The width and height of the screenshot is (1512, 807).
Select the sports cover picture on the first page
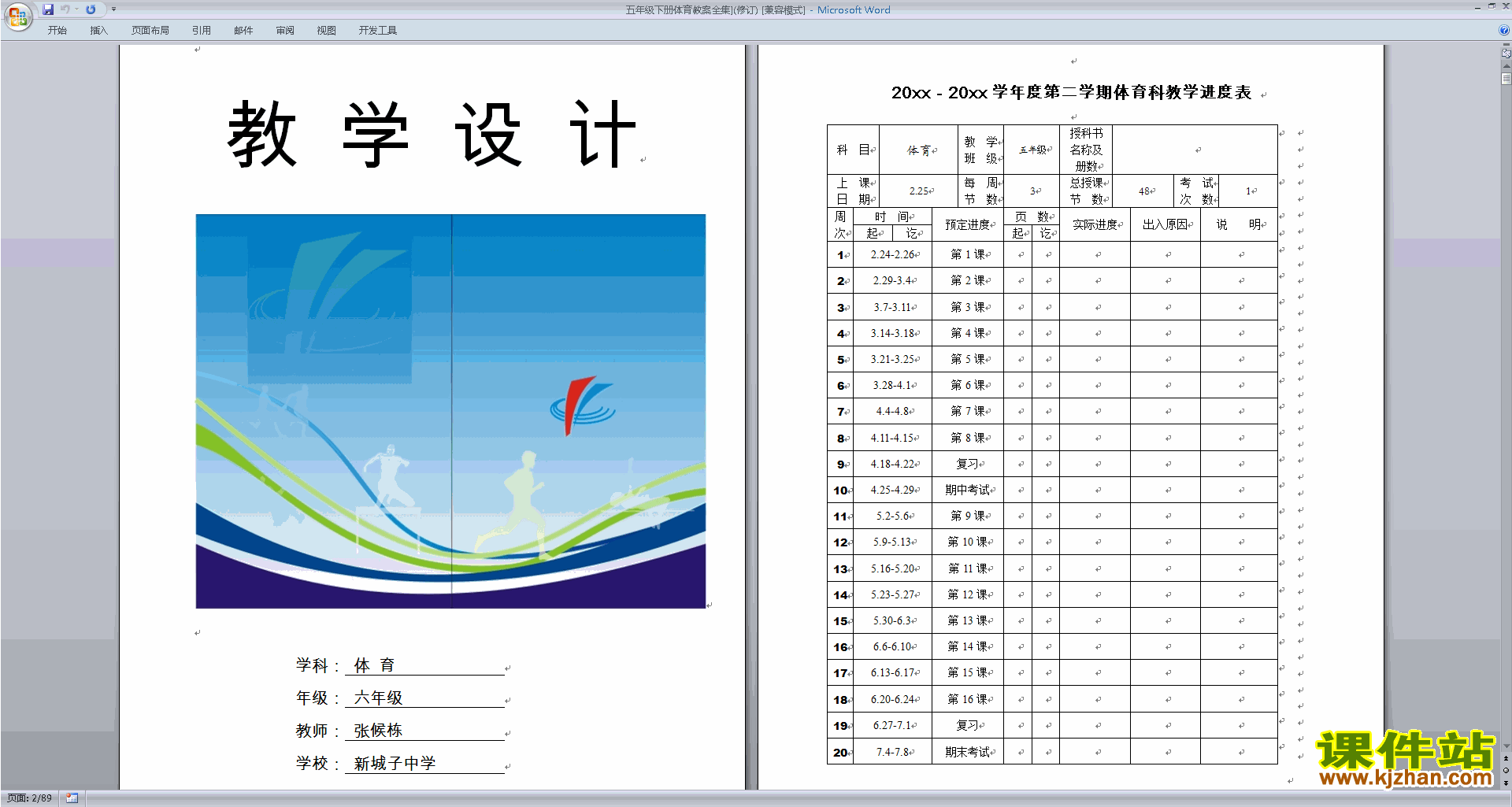(x=450, y=411)
